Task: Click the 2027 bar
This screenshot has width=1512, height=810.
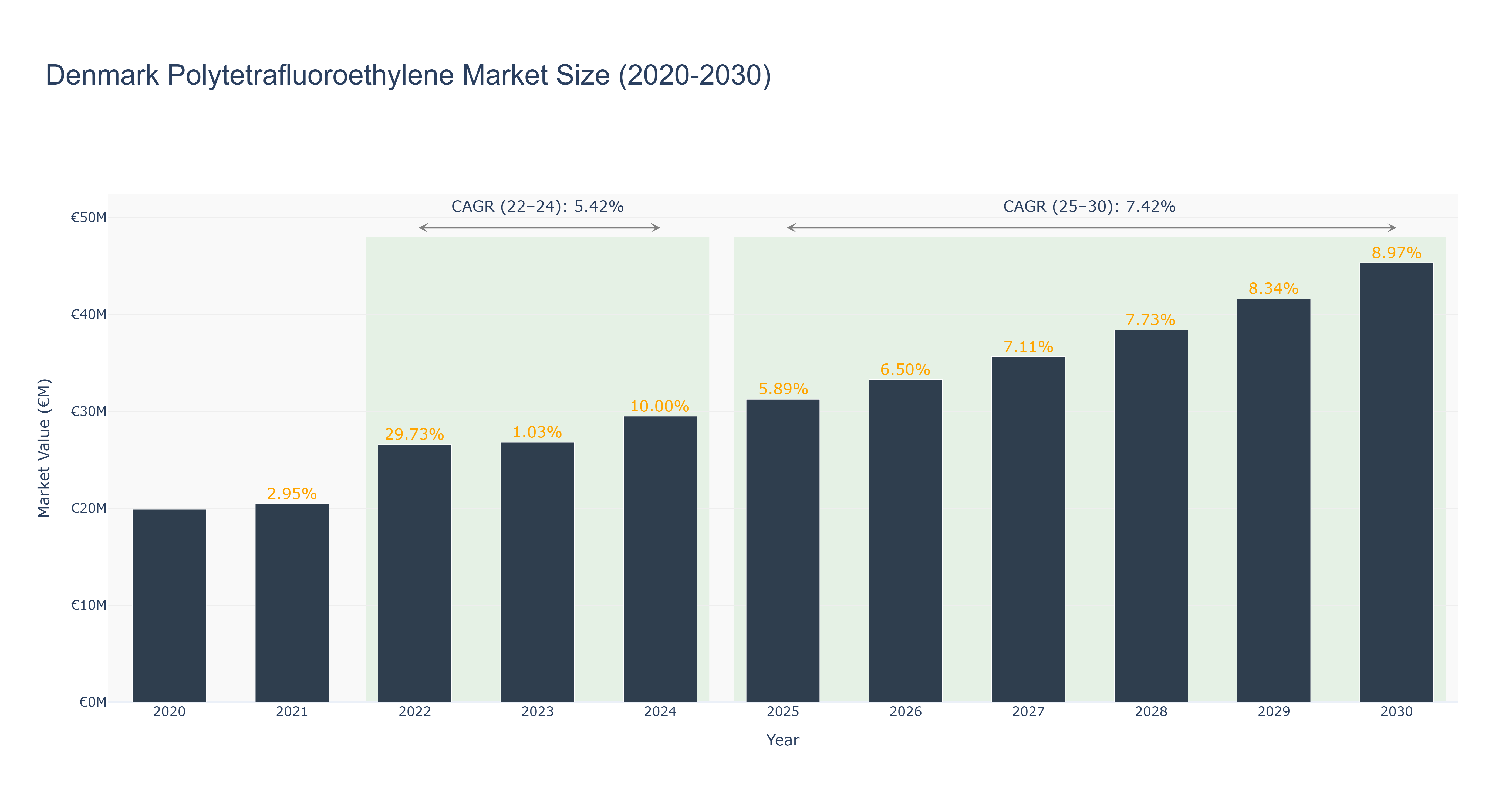Action: pyautogui.click(x=1028, y=529)
